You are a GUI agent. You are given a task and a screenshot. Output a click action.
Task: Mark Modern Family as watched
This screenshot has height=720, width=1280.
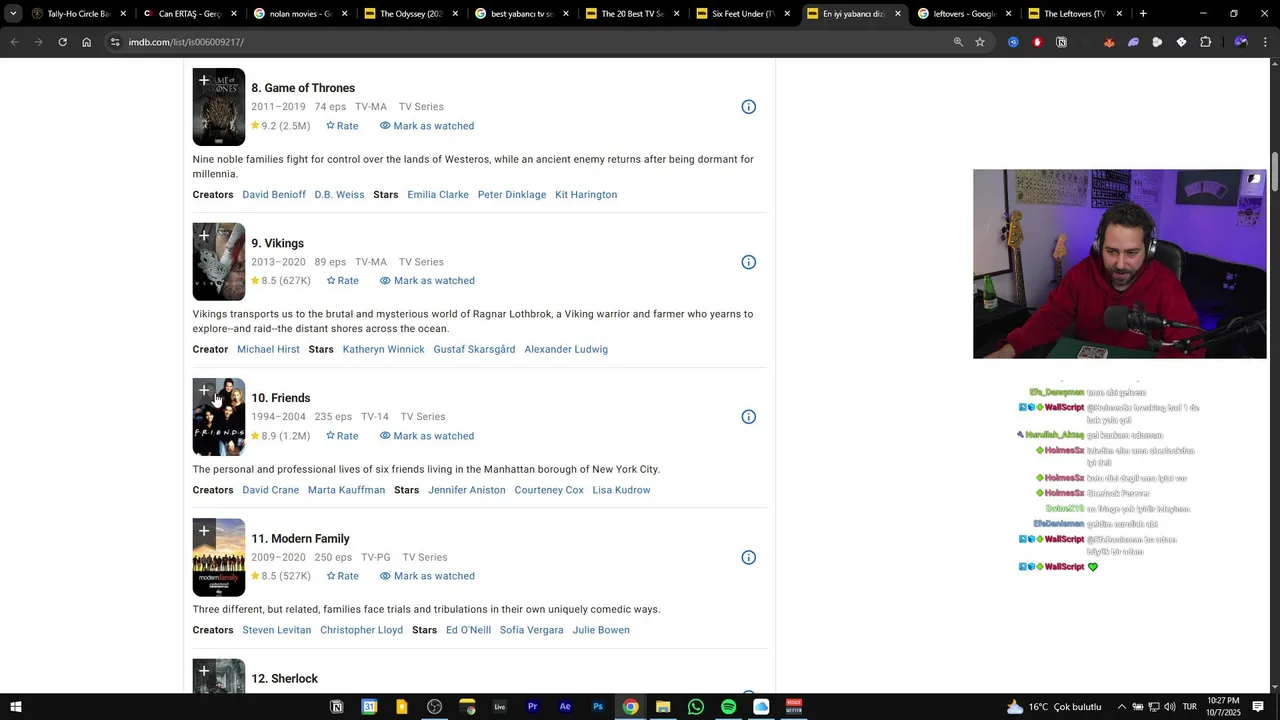[x=427, y=576]
